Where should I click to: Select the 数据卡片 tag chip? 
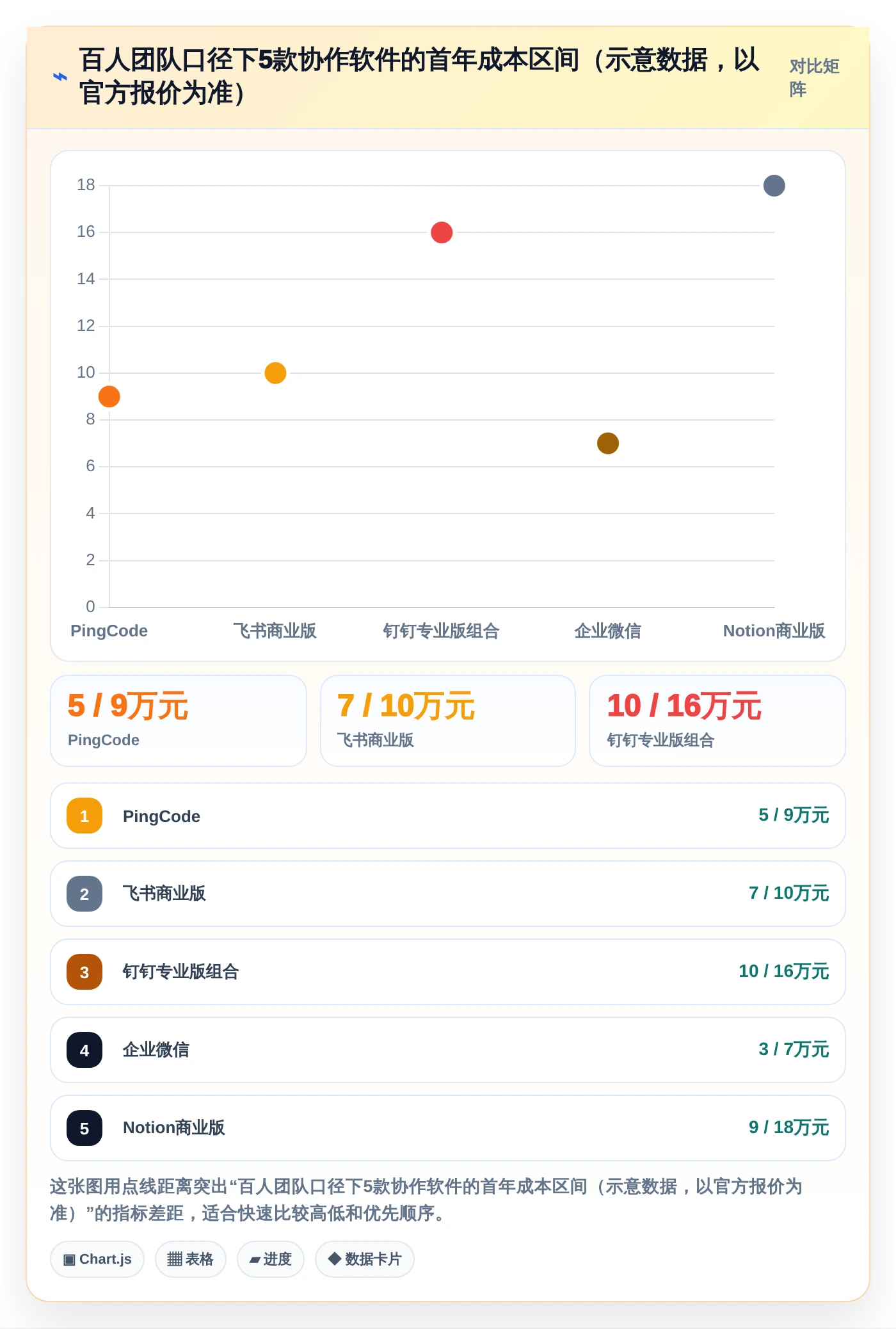point(365,1259)
